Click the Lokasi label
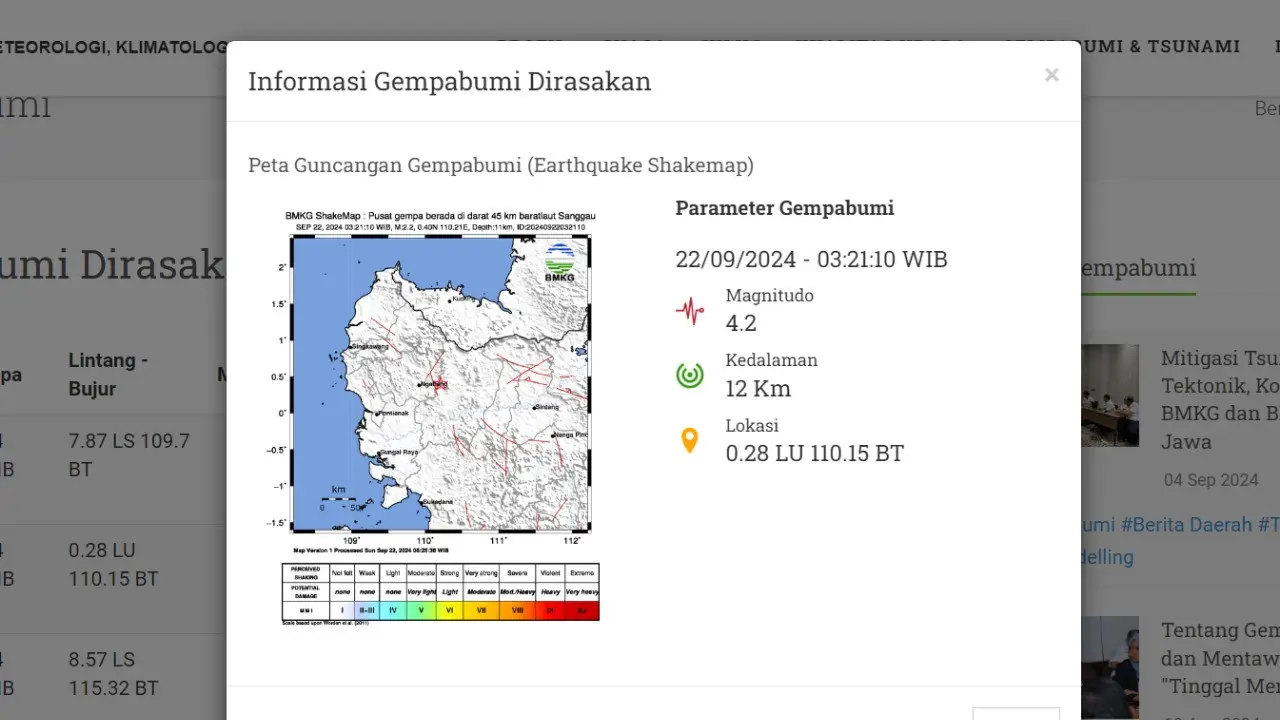This screenshot has height=720, width=1280. (752, 425)
